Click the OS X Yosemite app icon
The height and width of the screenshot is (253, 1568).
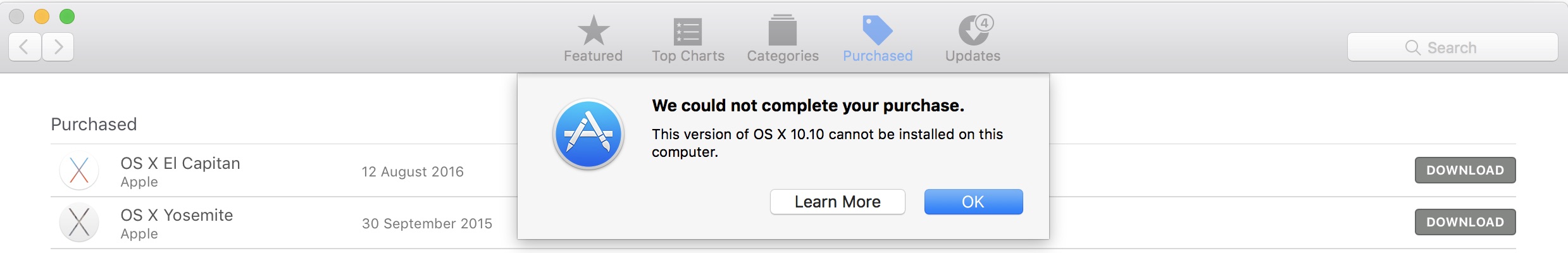[79, 222]
